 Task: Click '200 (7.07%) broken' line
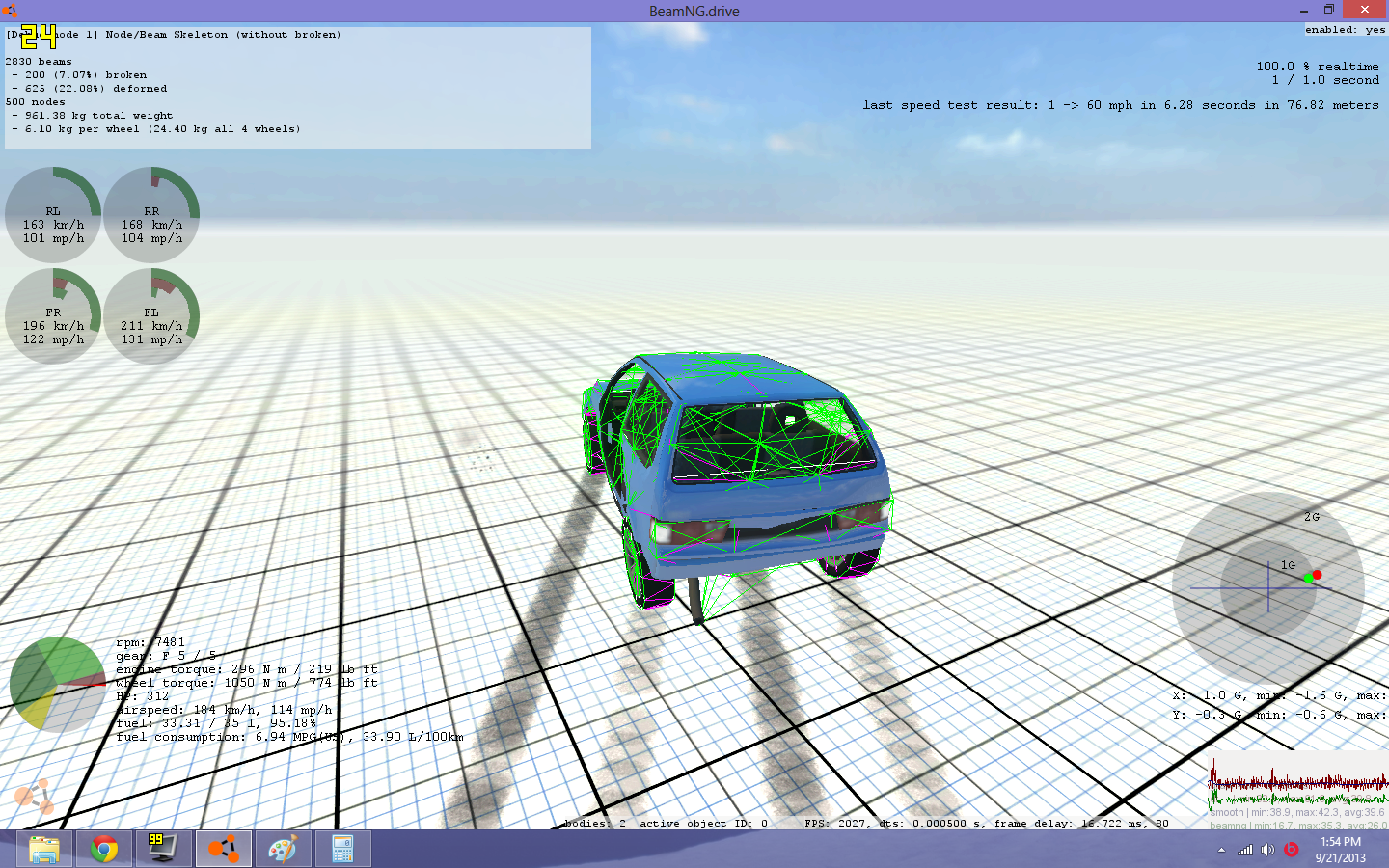click(x=85, y=75)
